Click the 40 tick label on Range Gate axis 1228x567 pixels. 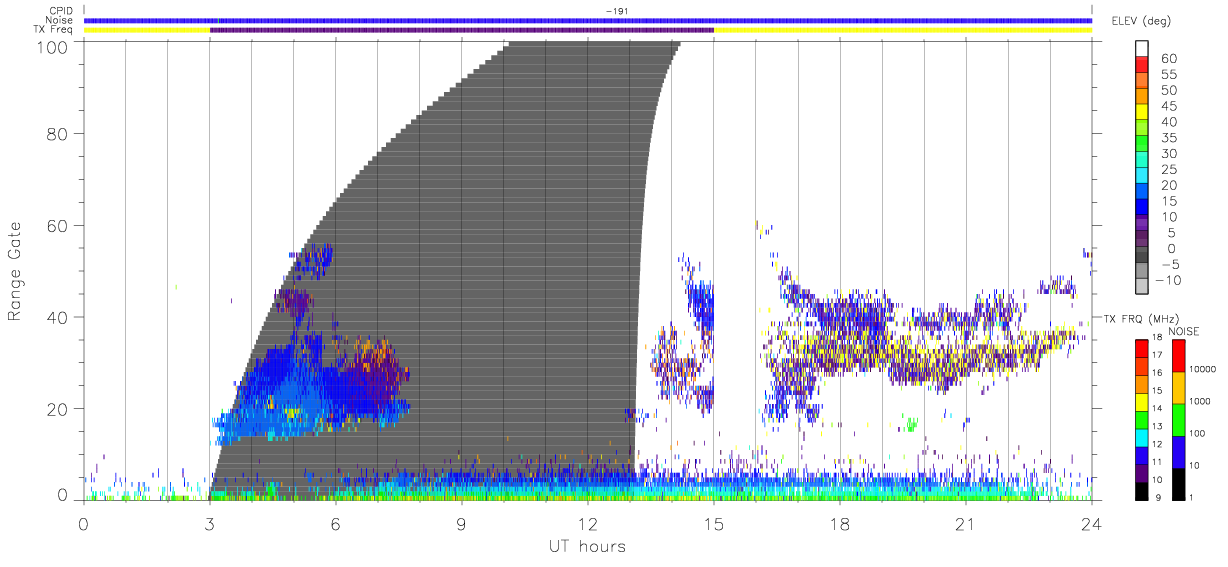[x=58, y=317]
